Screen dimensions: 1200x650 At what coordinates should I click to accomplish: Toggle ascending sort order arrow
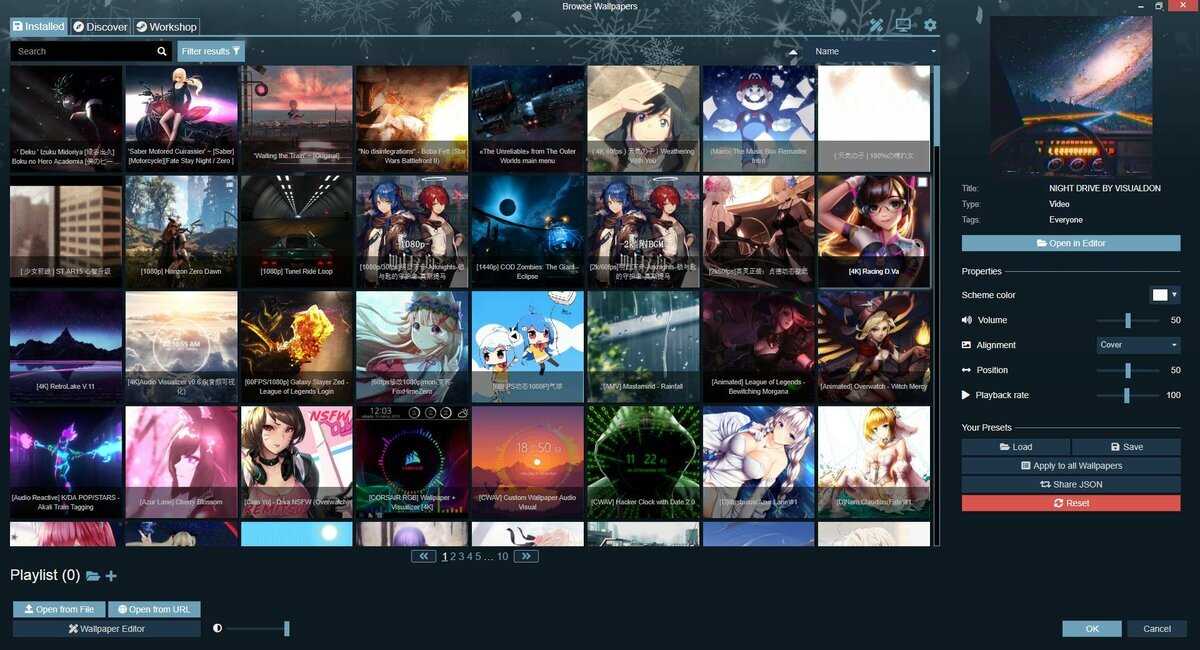pos(793,51)
